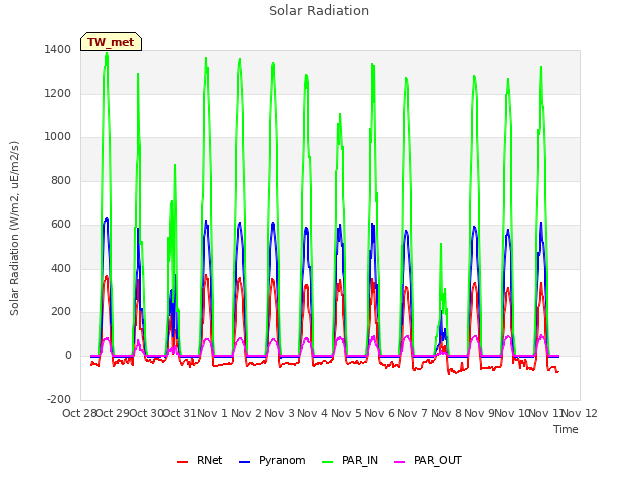Click the 400 y-axis tick label
Screen dimensions: 640x480
point(61,269)
